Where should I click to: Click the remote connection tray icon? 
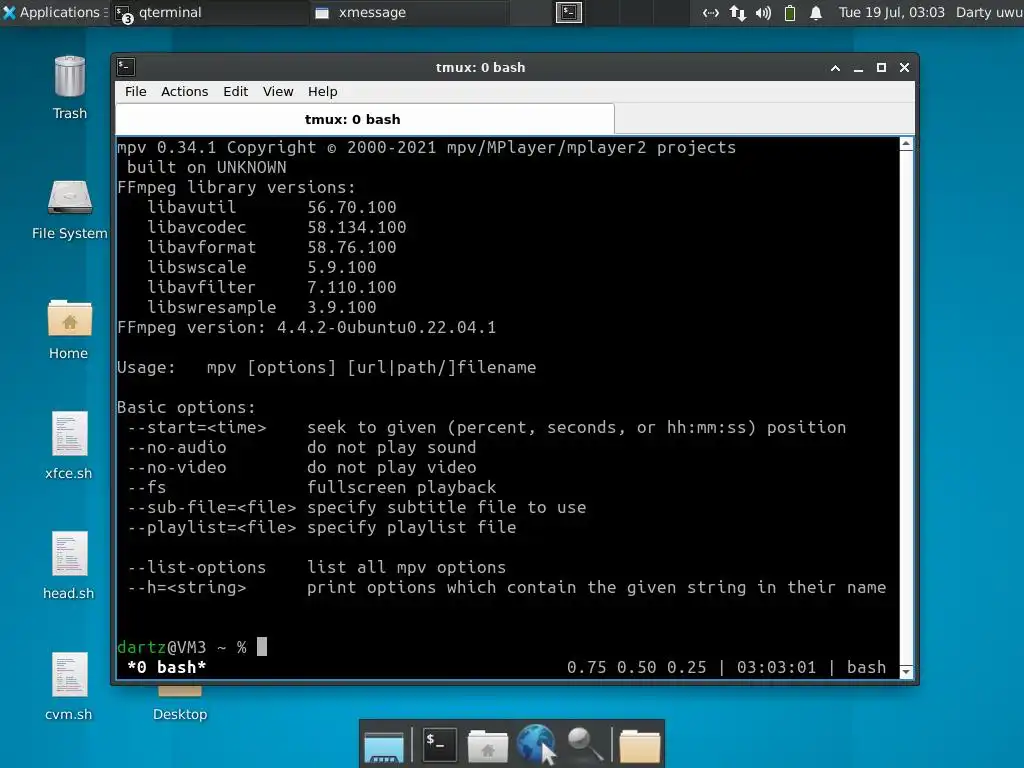711,12
